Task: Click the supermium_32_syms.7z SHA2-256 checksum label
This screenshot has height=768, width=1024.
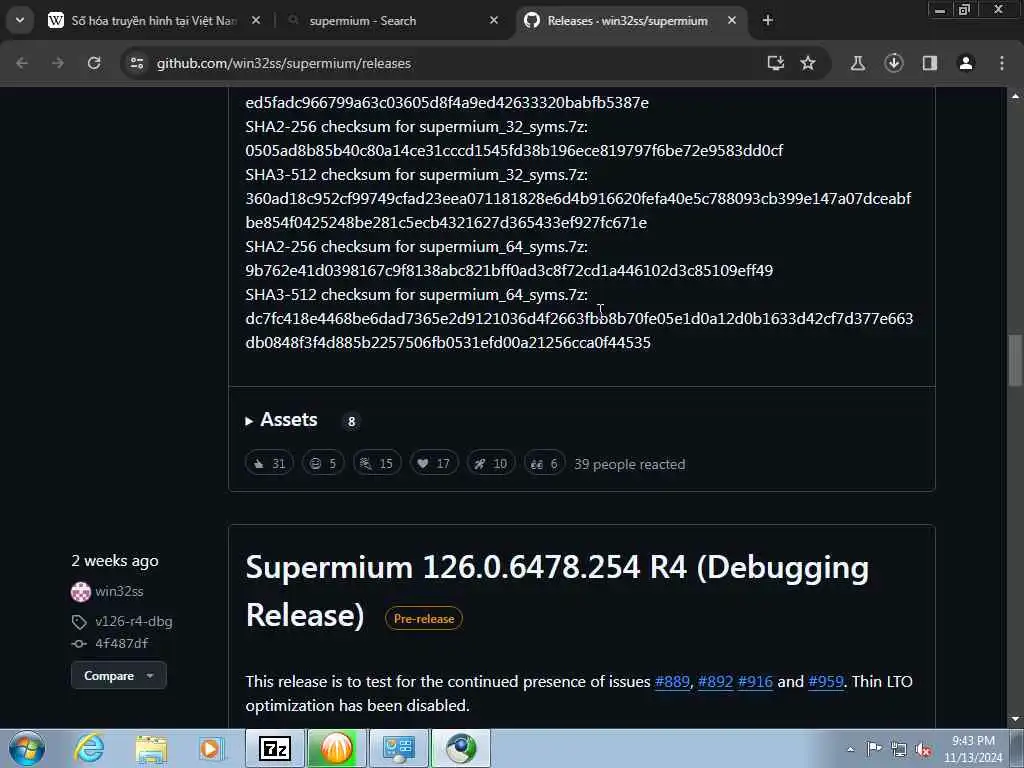Action: pos(417,127)
